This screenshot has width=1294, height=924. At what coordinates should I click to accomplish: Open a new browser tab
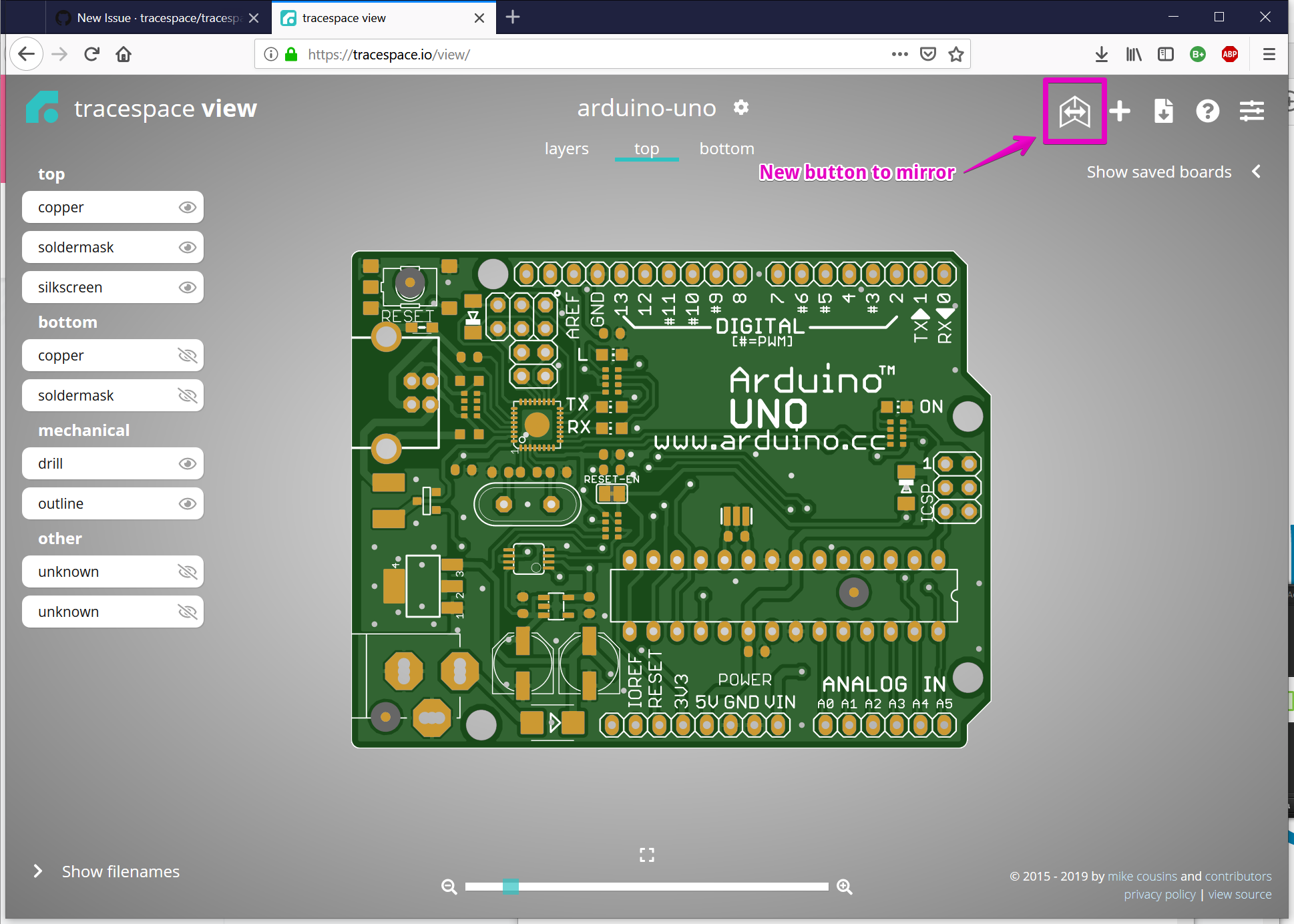coord(513,17)
